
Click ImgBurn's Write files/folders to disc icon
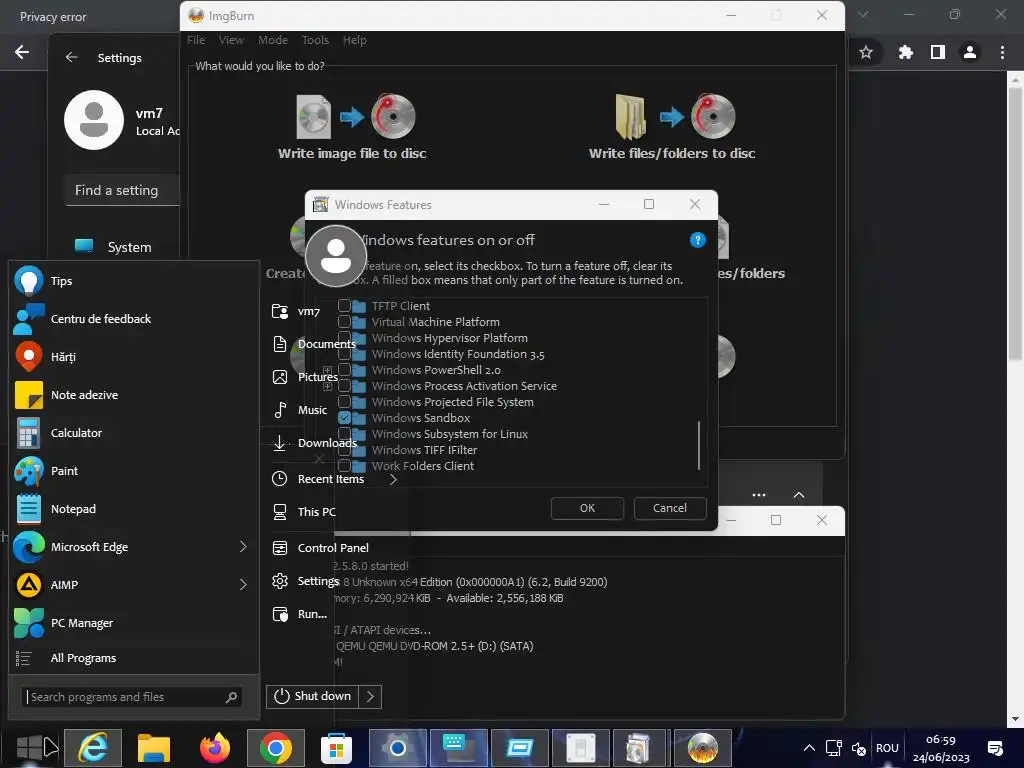pyautogui.click(x=675, y=117)
